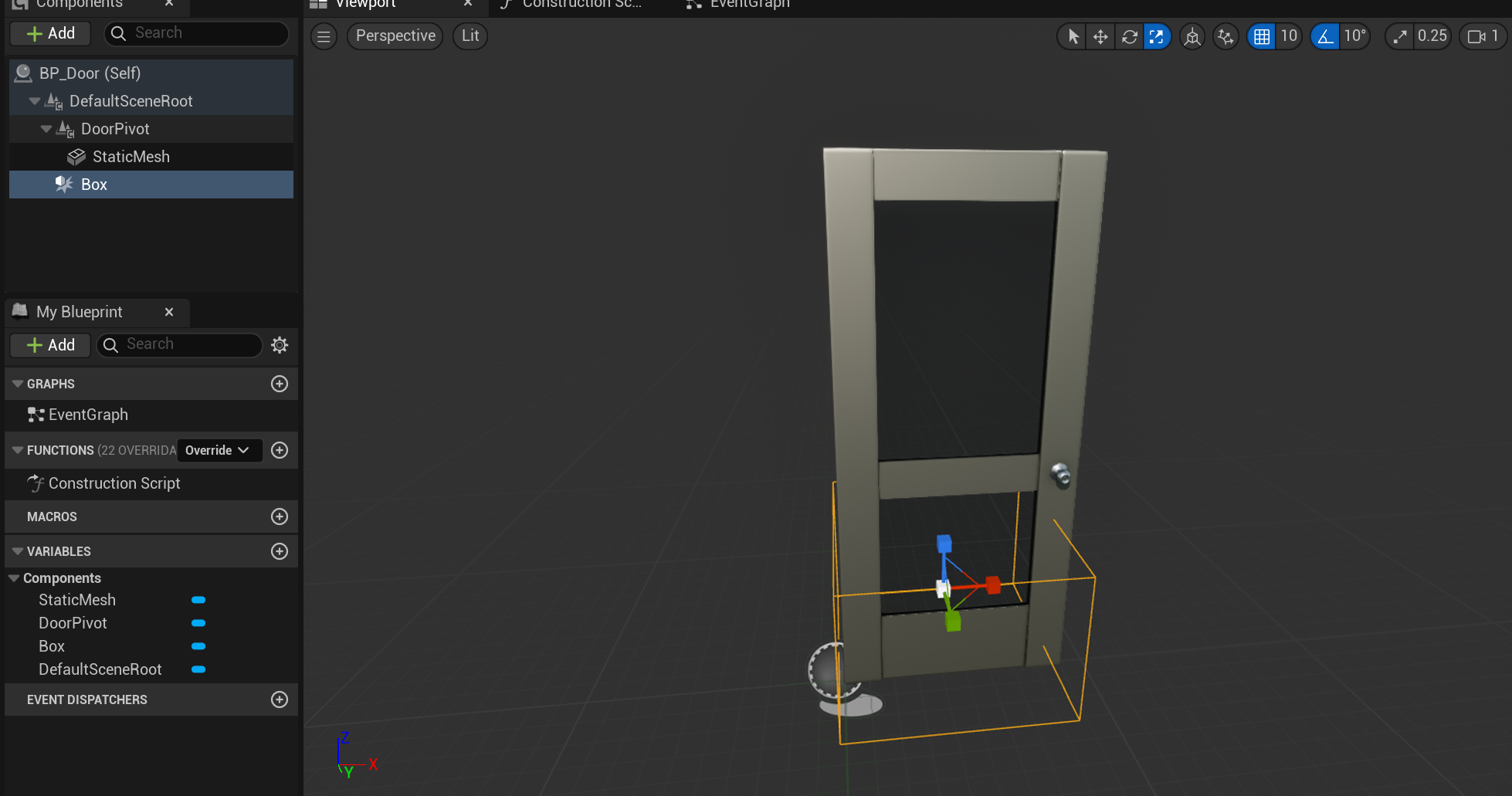Screen dimensions: 1512x796
Task: Collapse the DoorPivot tree node
Action: coord(46,129)
